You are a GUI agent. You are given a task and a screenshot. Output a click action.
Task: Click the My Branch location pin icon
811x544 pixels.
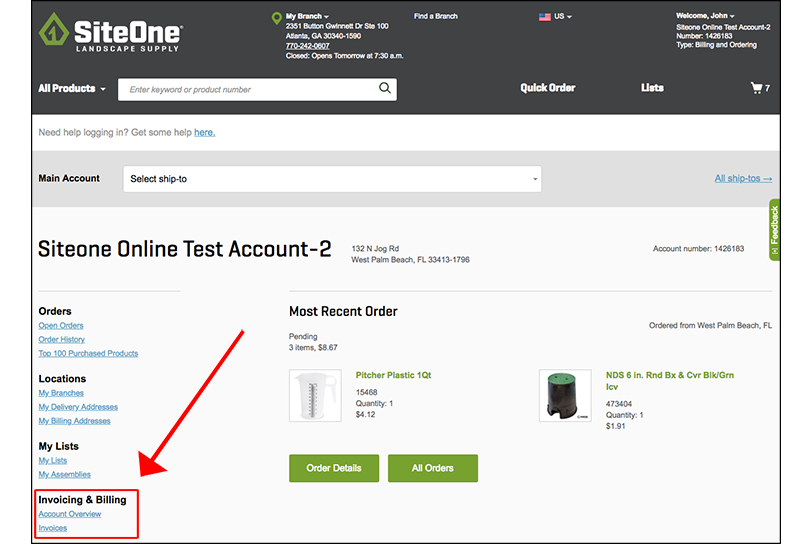click(277, 18)
